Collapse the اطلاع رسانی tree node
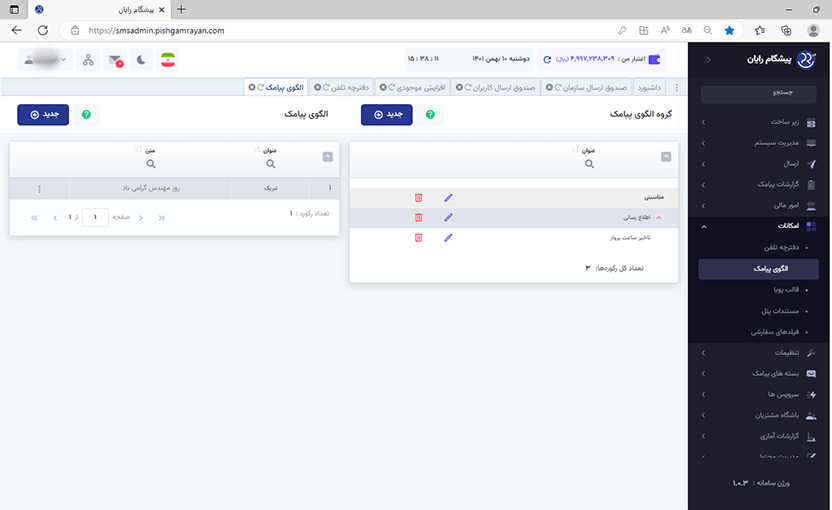Screen dimensions: 832x510 tap(658, 218)
